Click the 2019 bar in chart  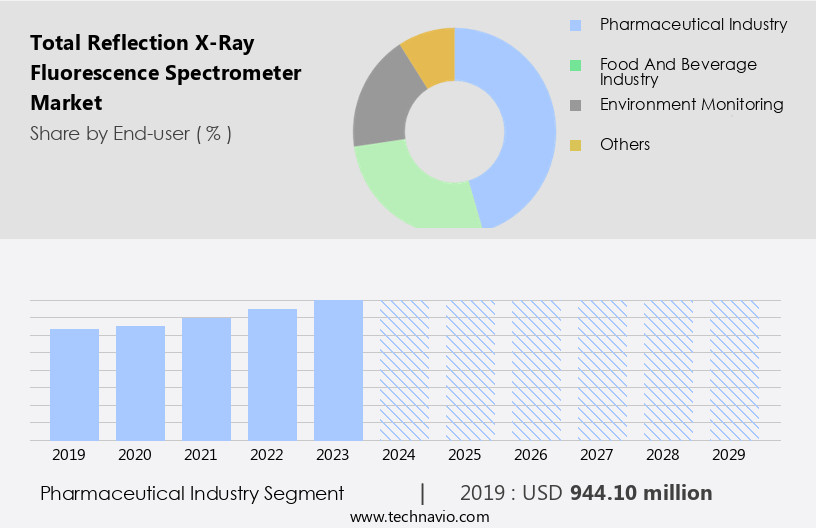[74, 385]
